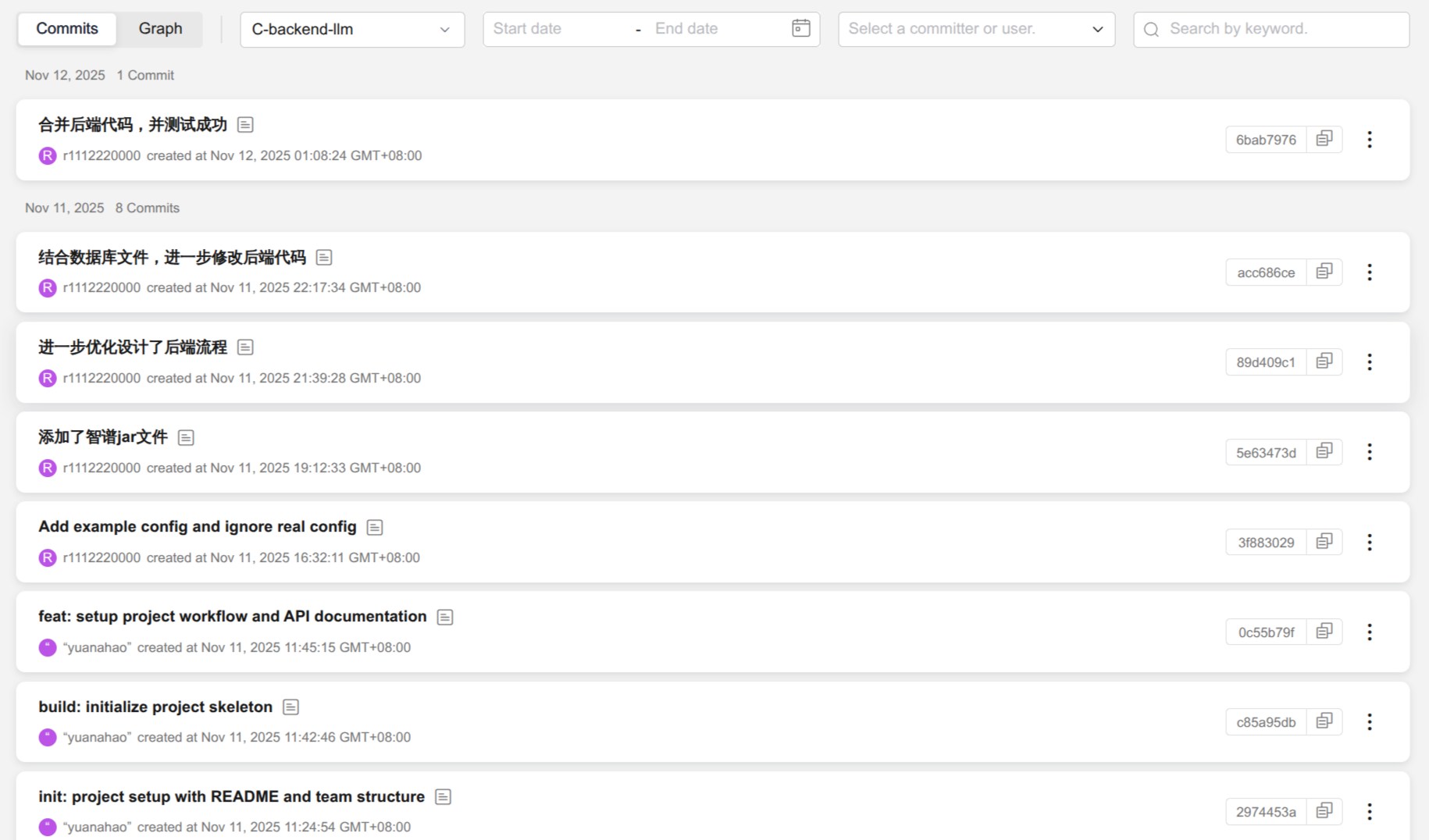Viewport: 1429px width, 840px height.
Task: Click the search magnifier icon
Action: pos(1151,30)
